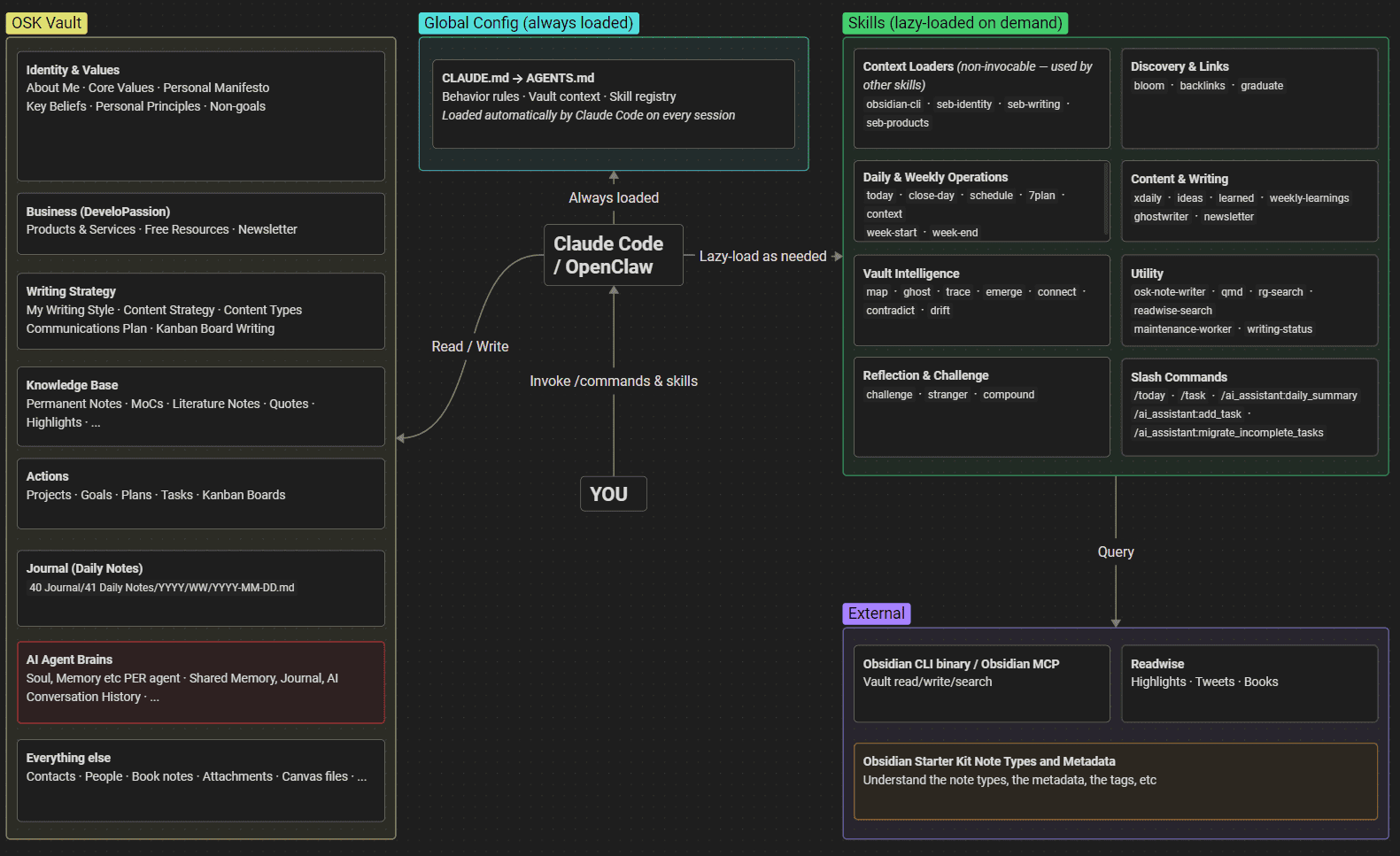
Task: Select the AI Agent Brains card heading
Action: coord(69,659)
